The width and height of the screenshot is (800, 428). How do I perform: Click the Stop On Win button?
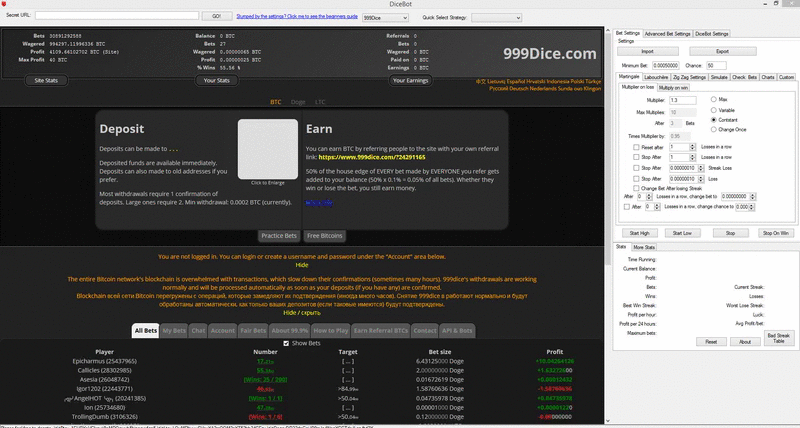point(776,233)
